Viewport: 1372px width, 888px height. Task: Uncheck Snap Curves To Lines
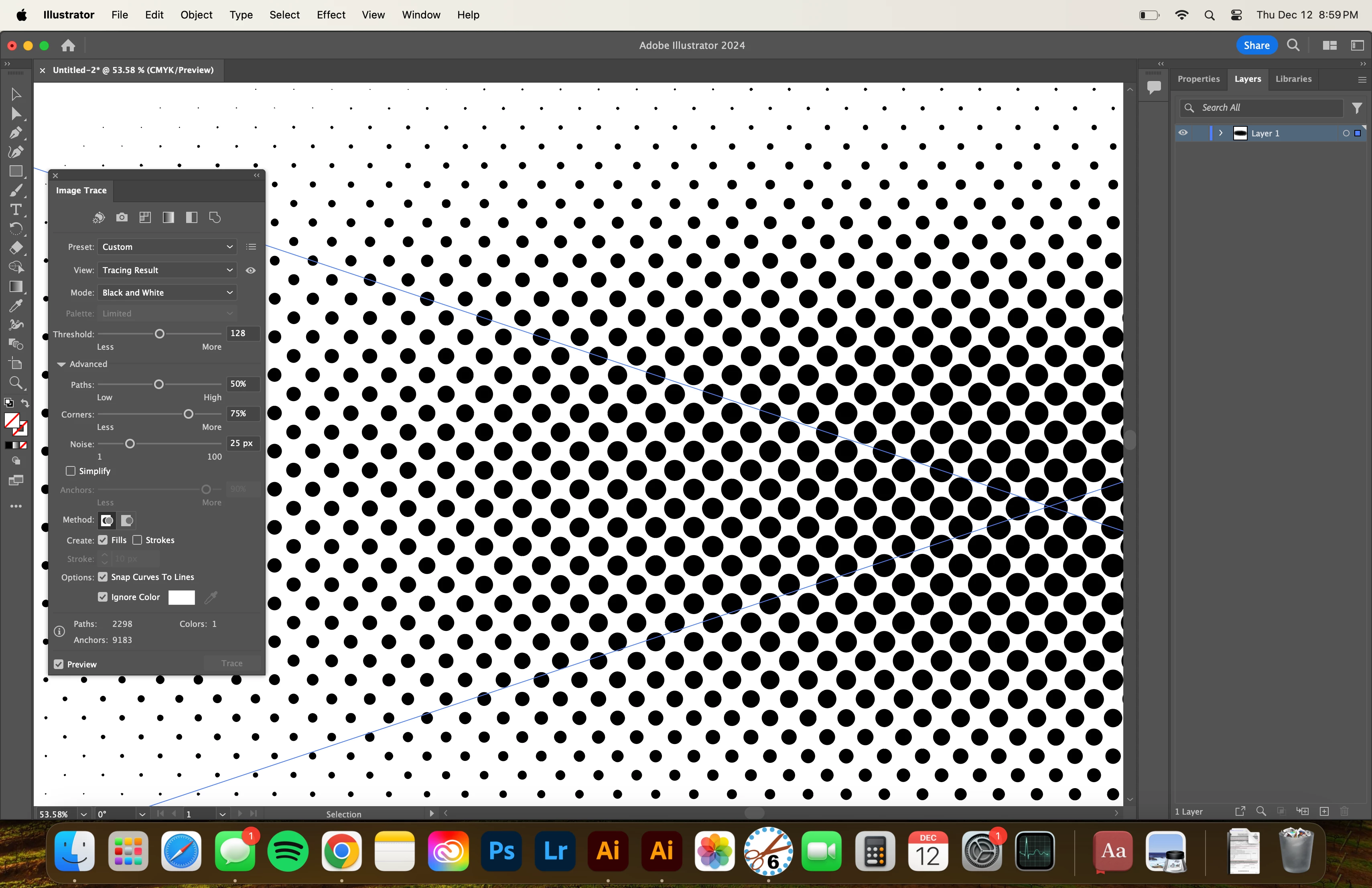pos(103,577)
